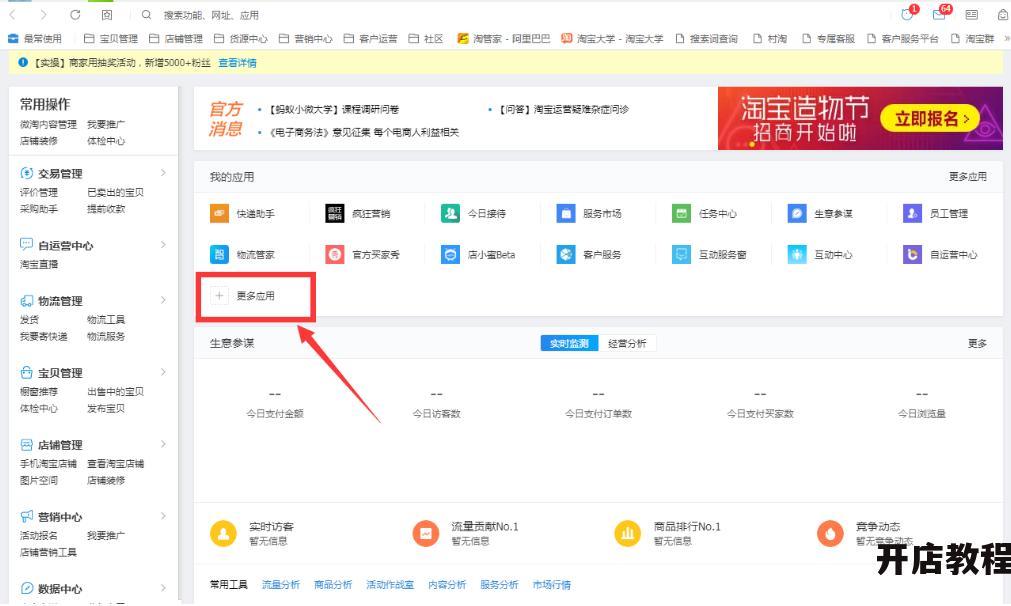The height and width of the screenshot is (606, 1011).
Task: Open the 员工管理 app icon
Action: [912, 213]
